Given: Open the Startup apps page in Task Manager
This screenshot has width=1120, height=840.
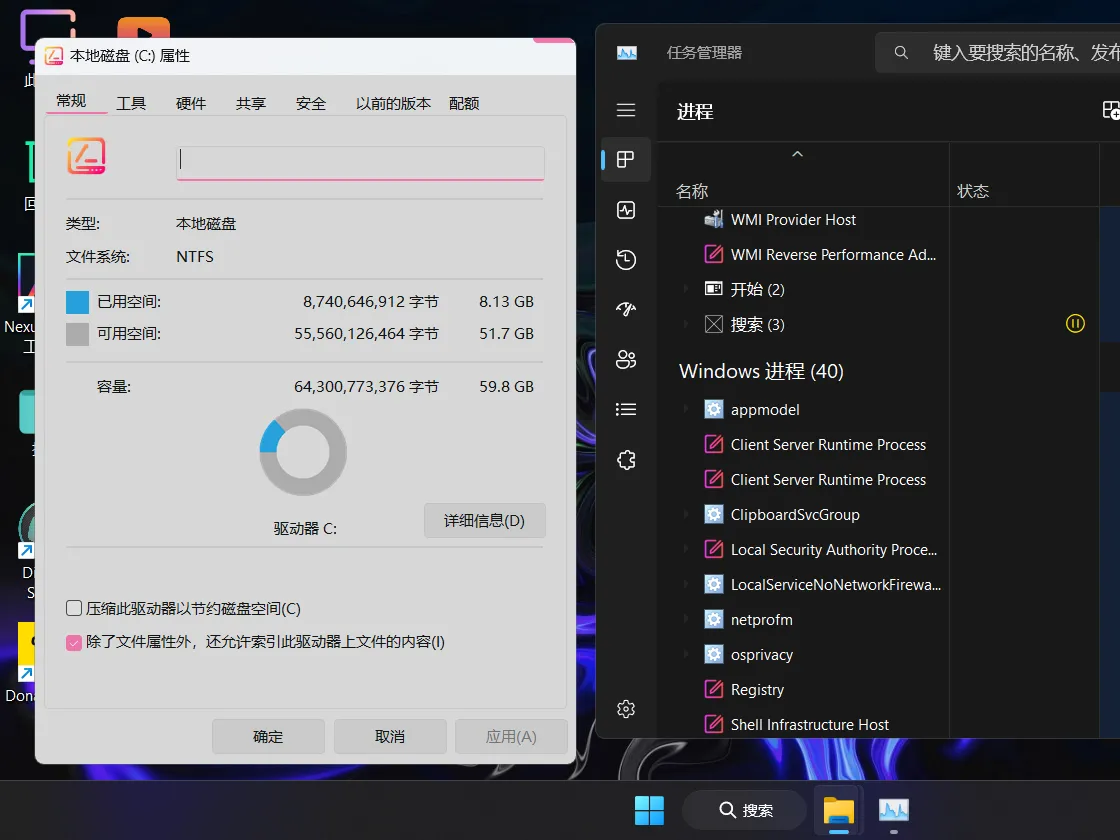Looking at the screenshot, I should click(x=626, y=308).
